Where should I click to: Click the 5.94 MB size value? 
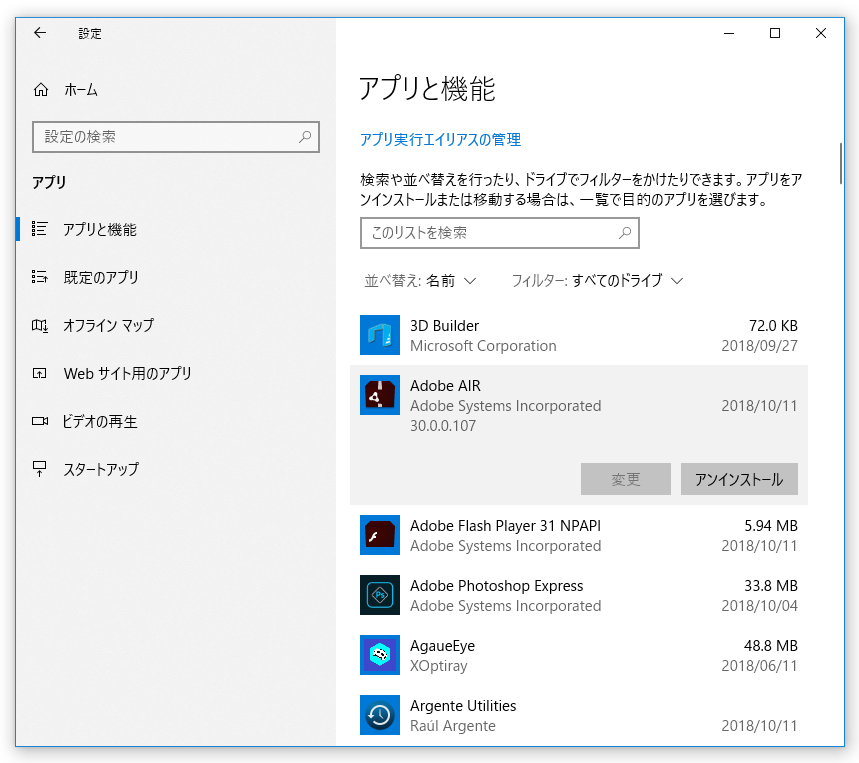click(771, 526)
